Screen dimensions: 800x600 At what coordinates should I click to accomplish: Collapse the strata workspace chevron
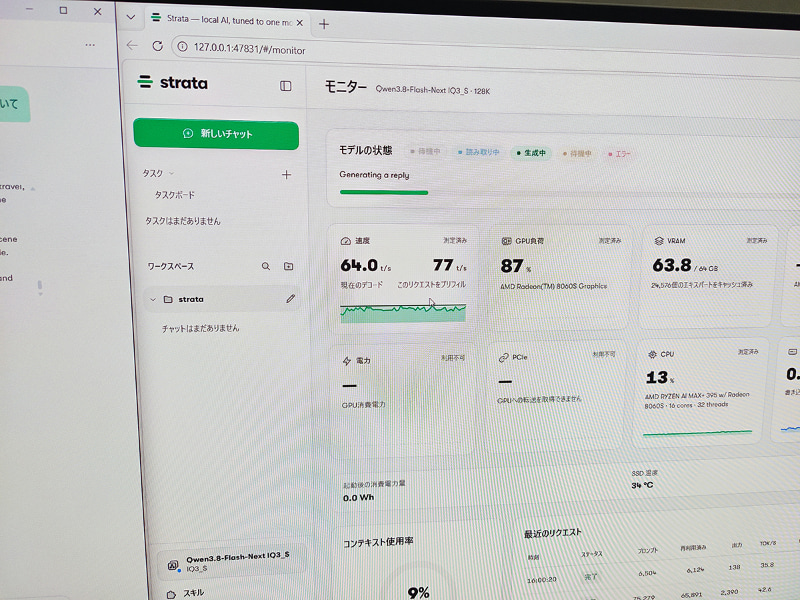pos(153,299)
